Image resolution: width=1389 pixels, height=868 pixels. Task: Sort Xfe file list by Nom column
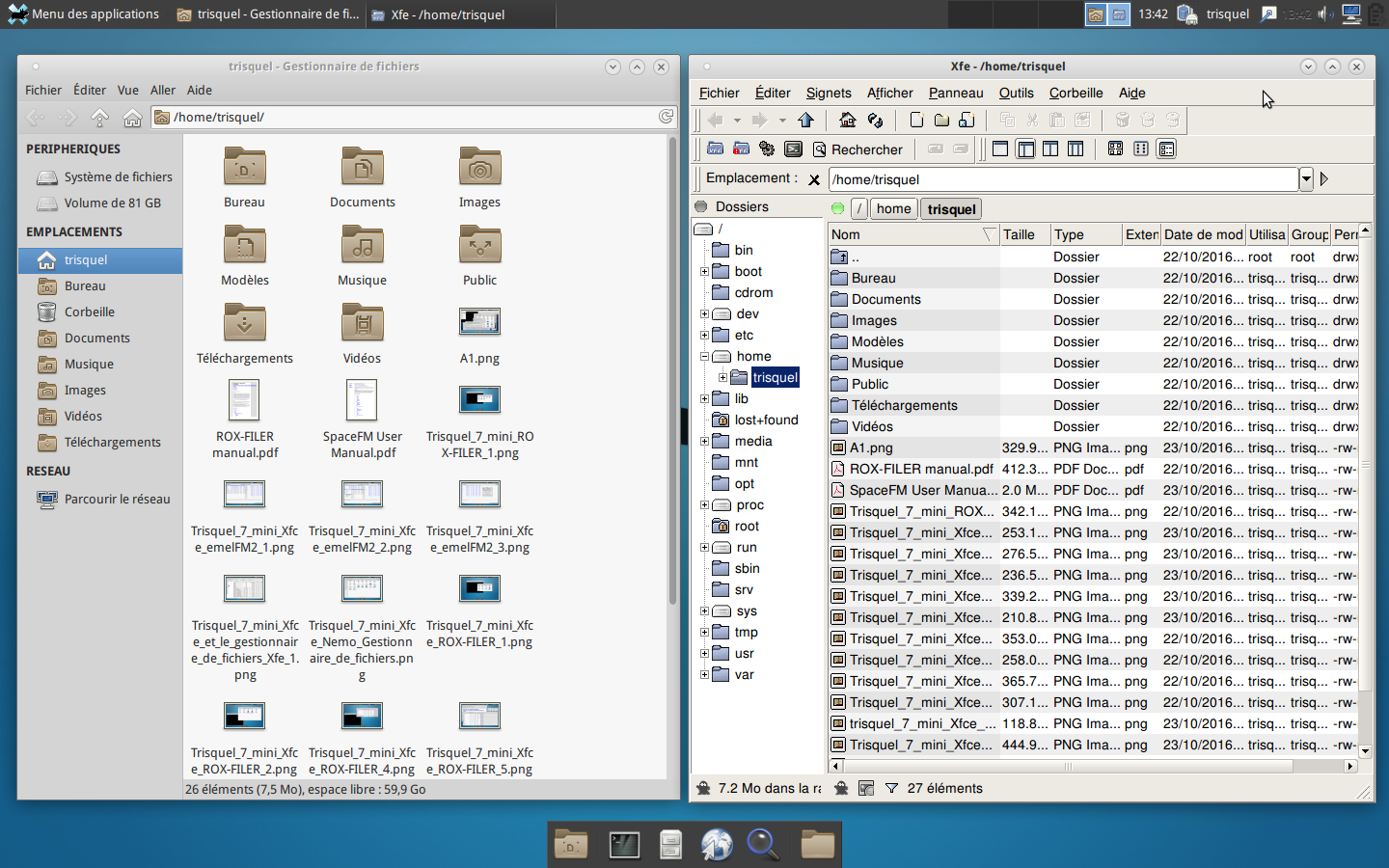[913, 234]
